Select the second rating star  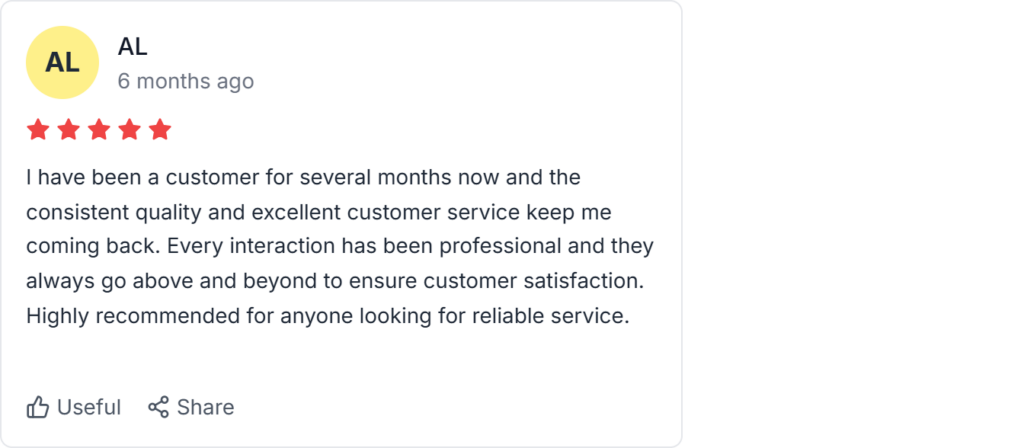tap(69, 130)
